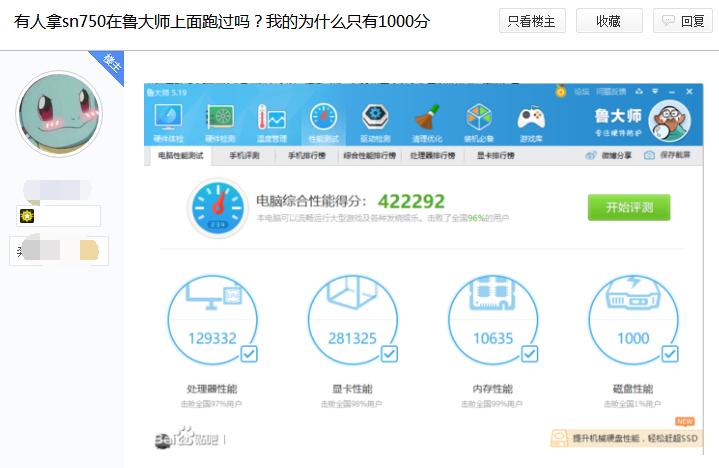Open the 游戏库 gamepad icon
This screenshot has height=468, width=719.
[x=531, y=117]
